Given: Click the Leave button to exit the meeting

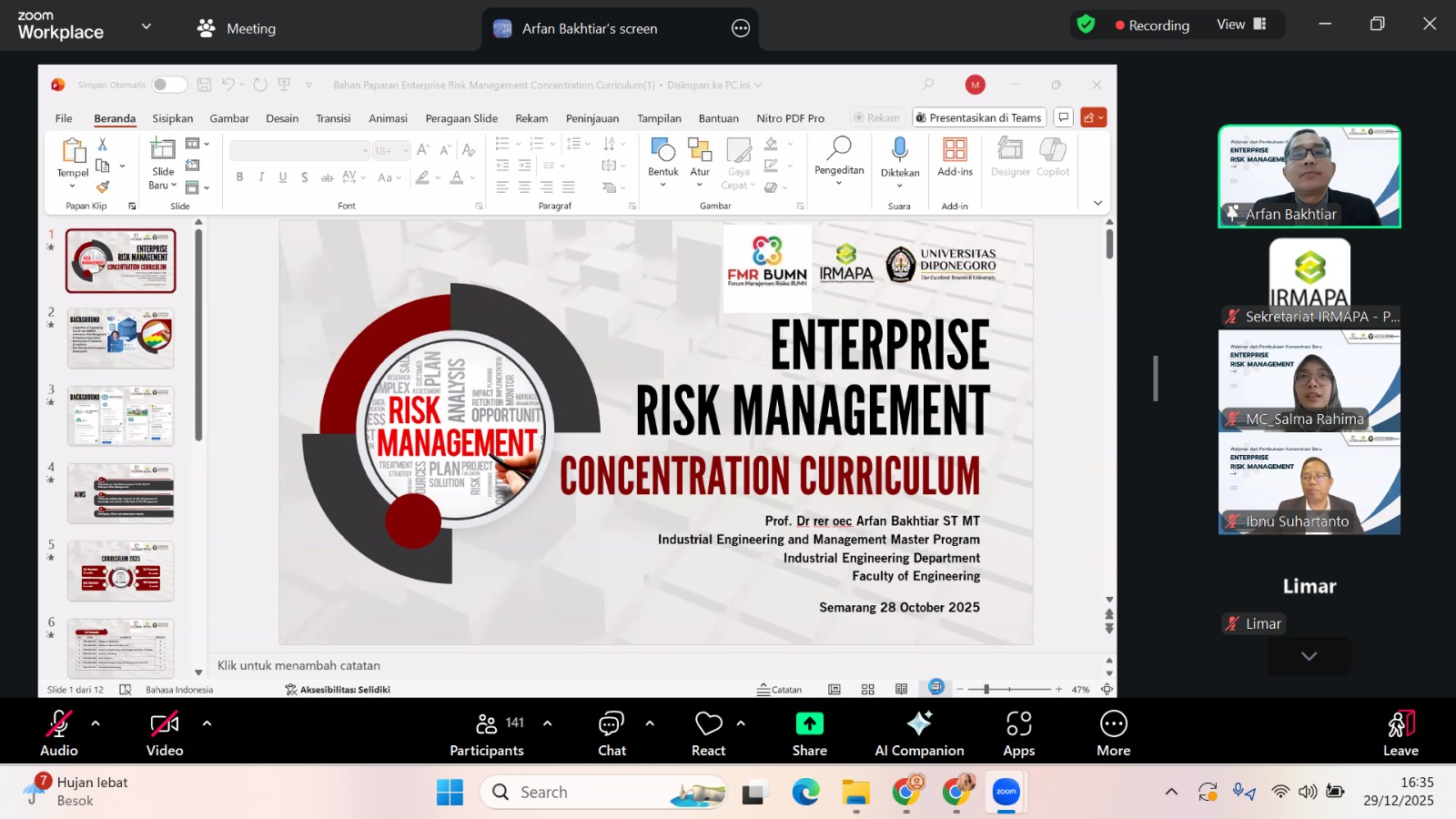Looking at the screenshot, I should 1400,732.
